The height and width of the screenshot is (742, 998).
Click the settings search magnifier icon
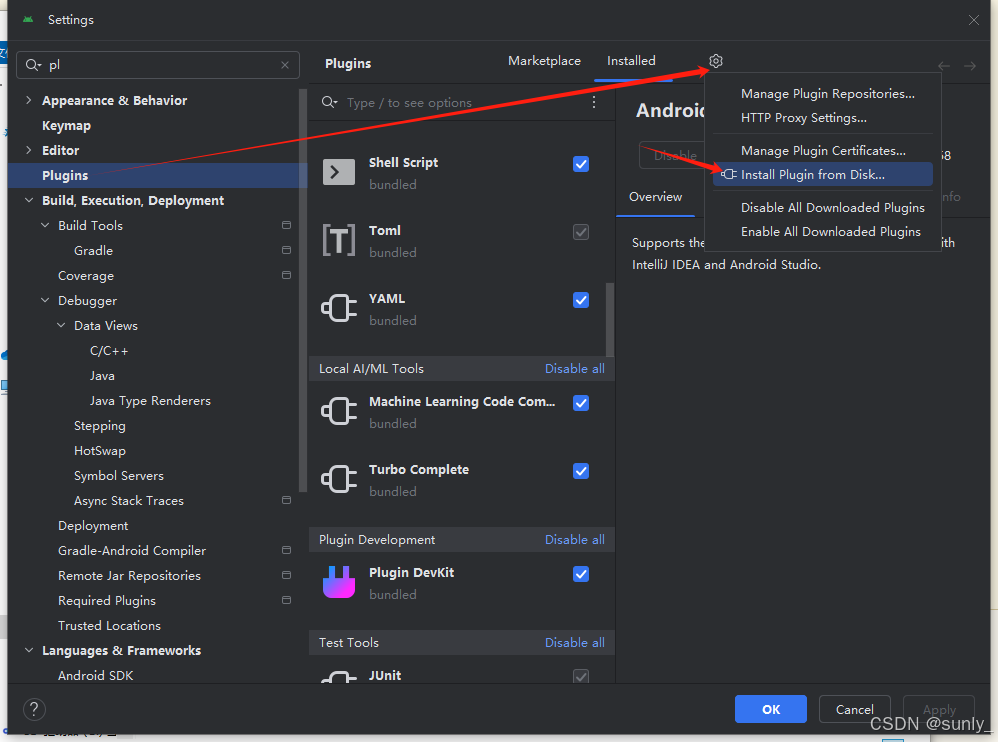tap(33, 65)
